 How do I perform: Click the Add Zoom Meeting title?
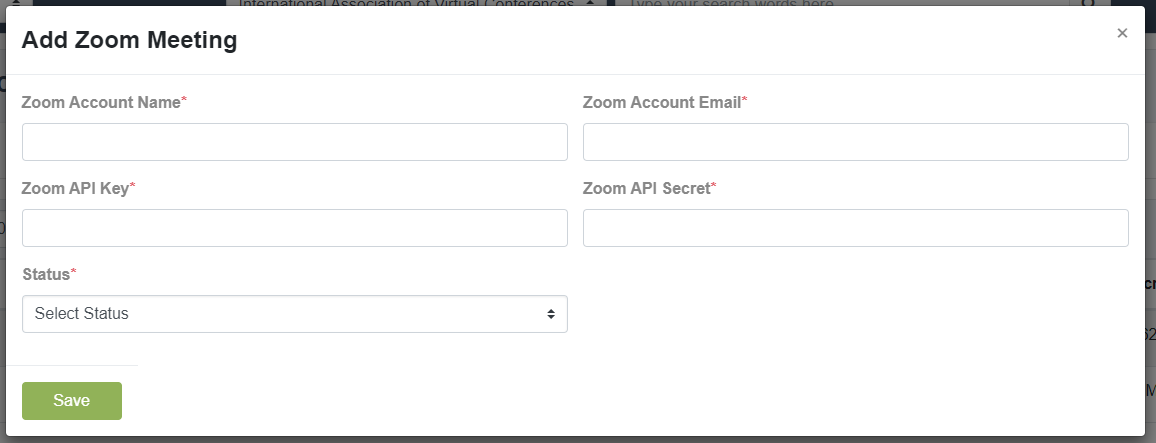[x=130, y=40]
